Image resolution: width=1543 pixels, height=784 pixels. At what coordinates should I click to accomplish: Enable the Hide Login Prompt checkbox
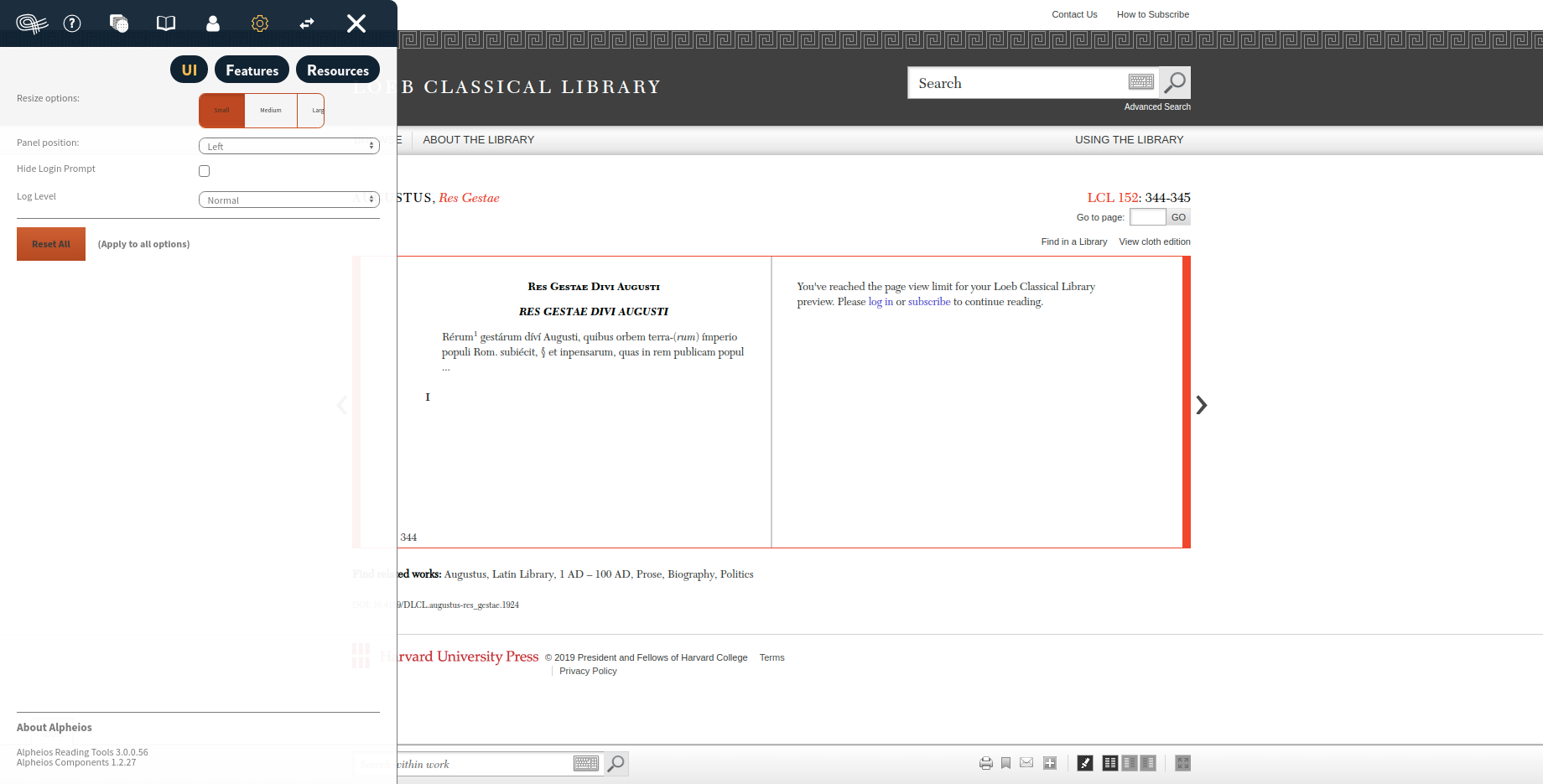click(x=204, y=170)
